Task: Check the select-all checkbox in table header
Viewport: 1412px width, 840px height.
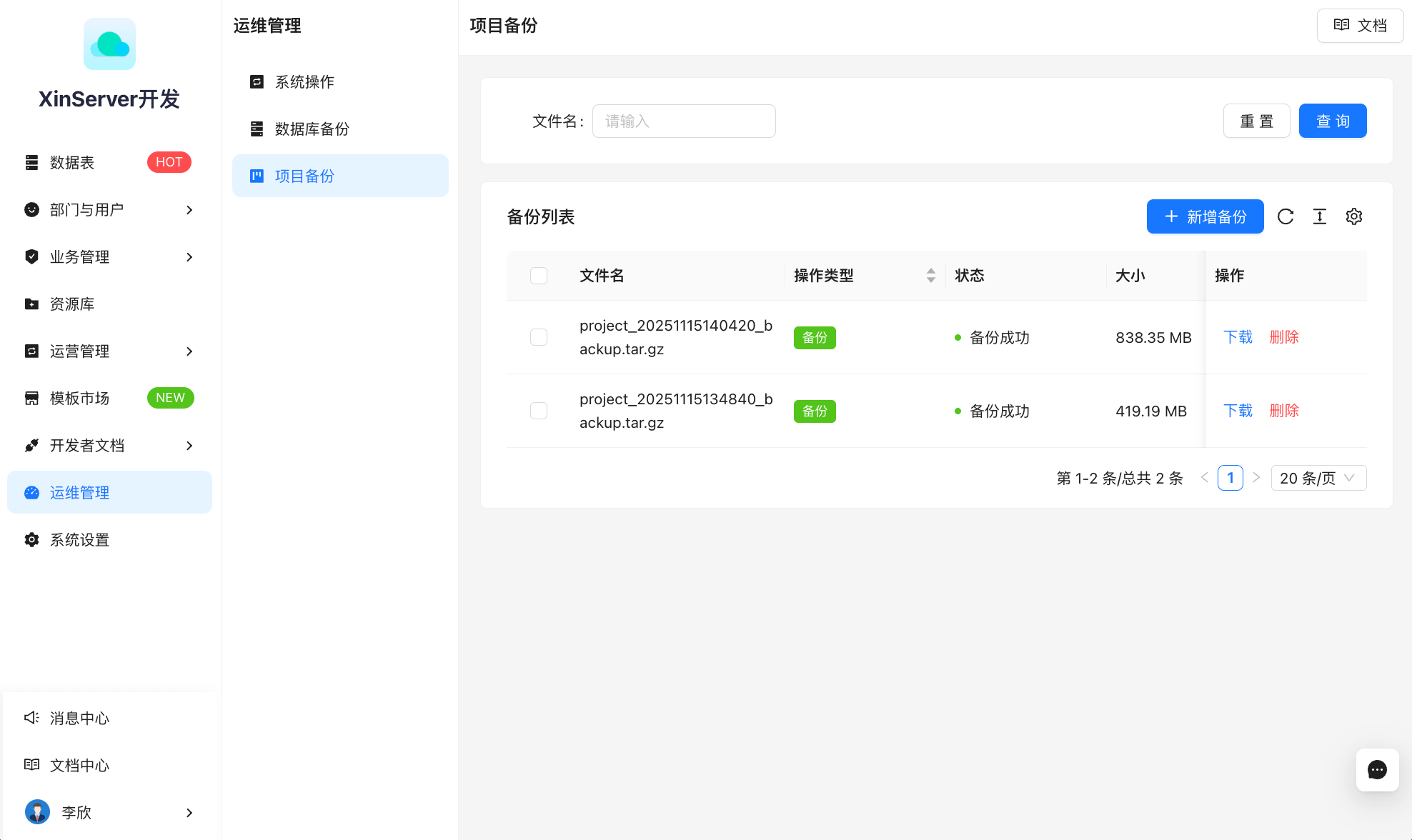Action: point(539,275)
